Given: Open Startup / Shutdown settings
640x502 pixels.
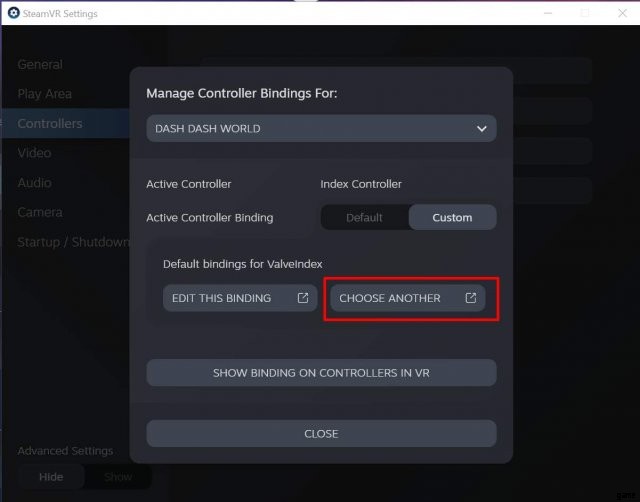Looking at the screenshot, I should pyautogui.click(x=72, y=242).
